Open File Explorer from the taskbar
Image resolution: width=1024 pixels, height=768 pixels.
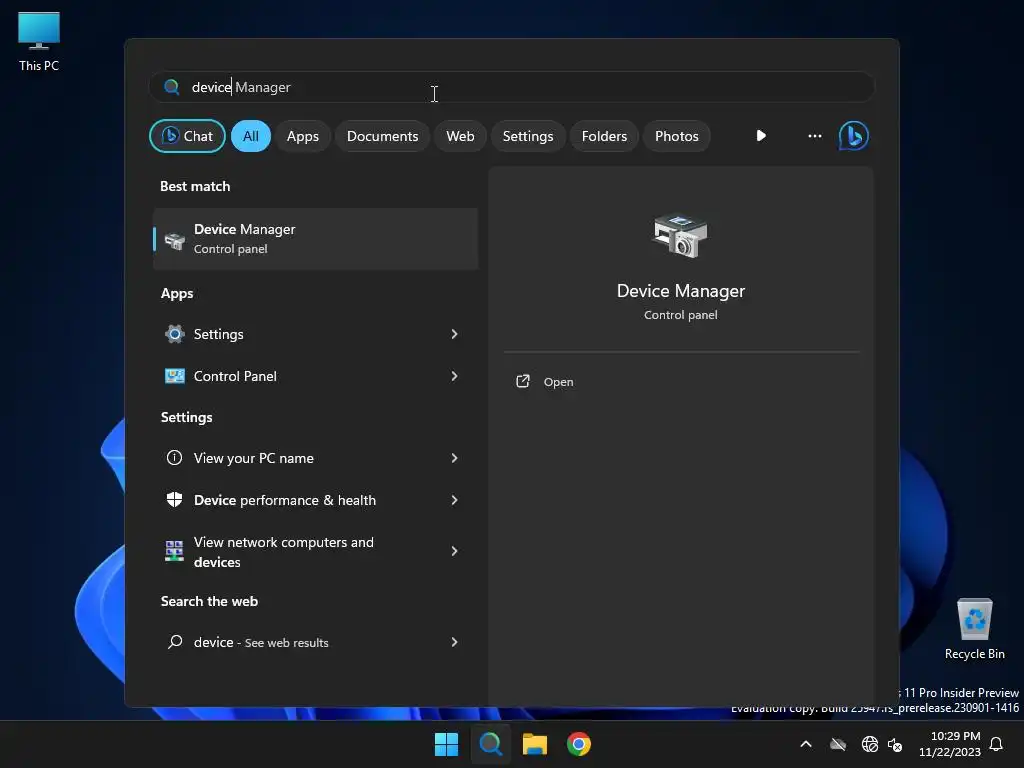(534, 744)
